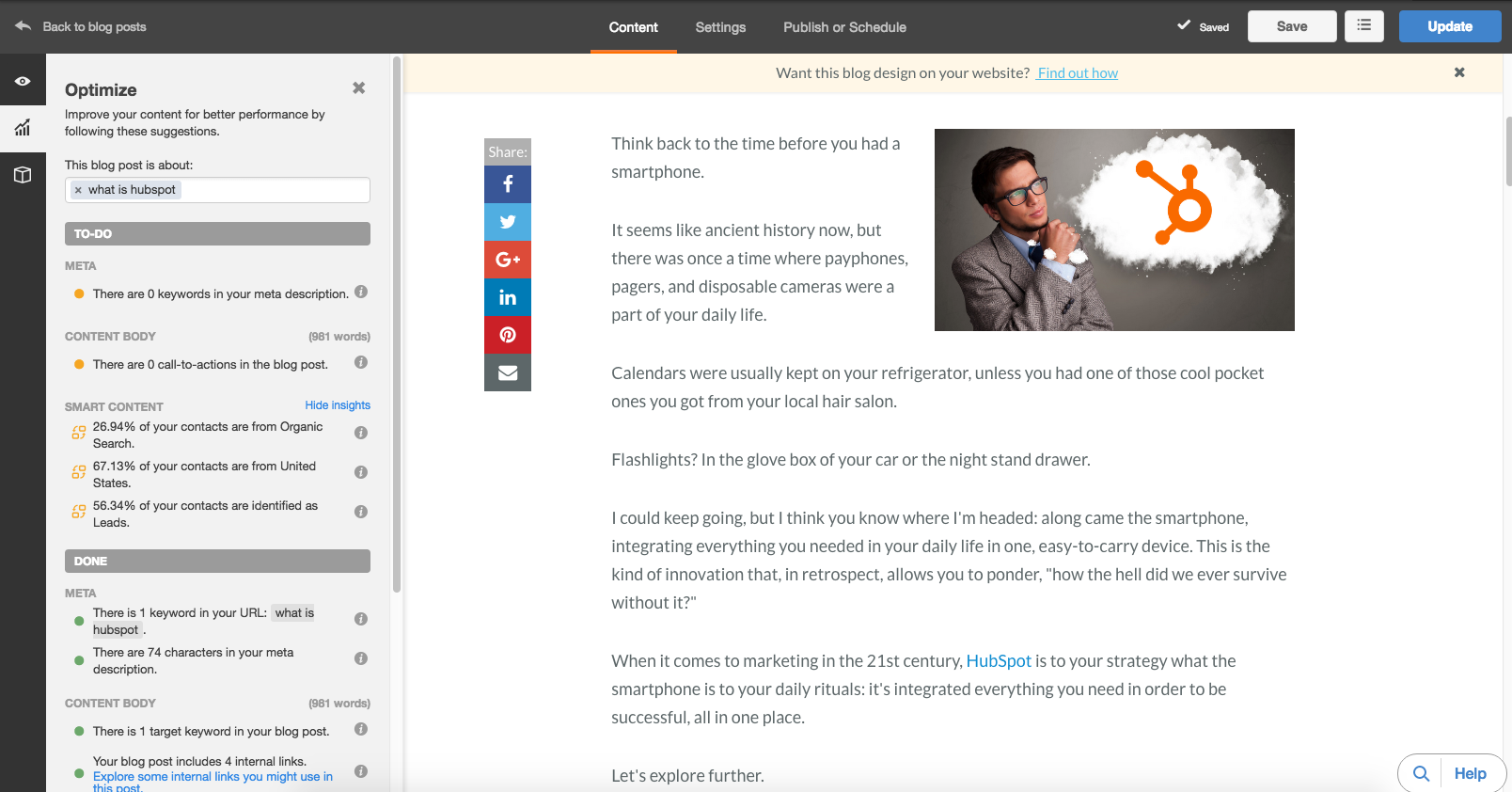Click 'There is 1 target keyword' text
Viewport: 1512px width, 792px height.
point(211,732)
